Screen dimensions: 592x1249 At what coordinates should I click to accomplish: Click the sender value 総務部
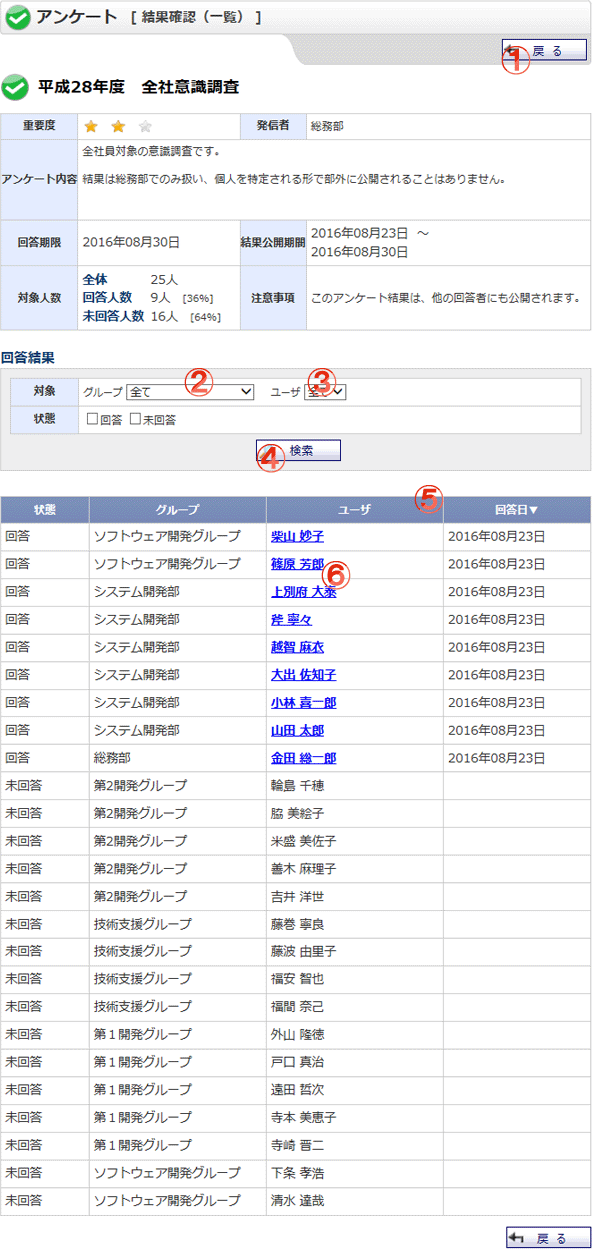(x=328, y=126)
